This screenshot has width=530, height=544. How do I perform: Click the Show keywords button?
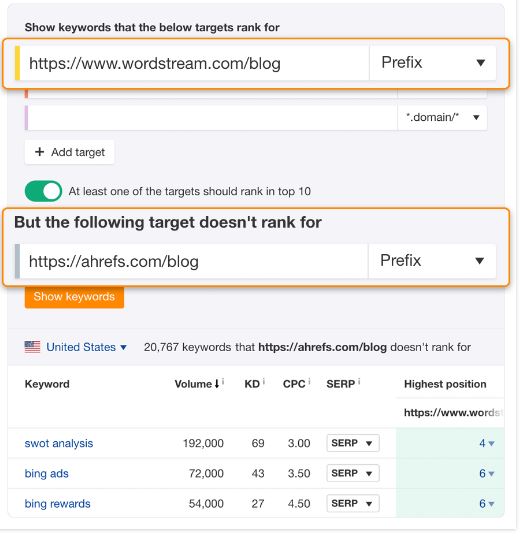pos(74,297)
